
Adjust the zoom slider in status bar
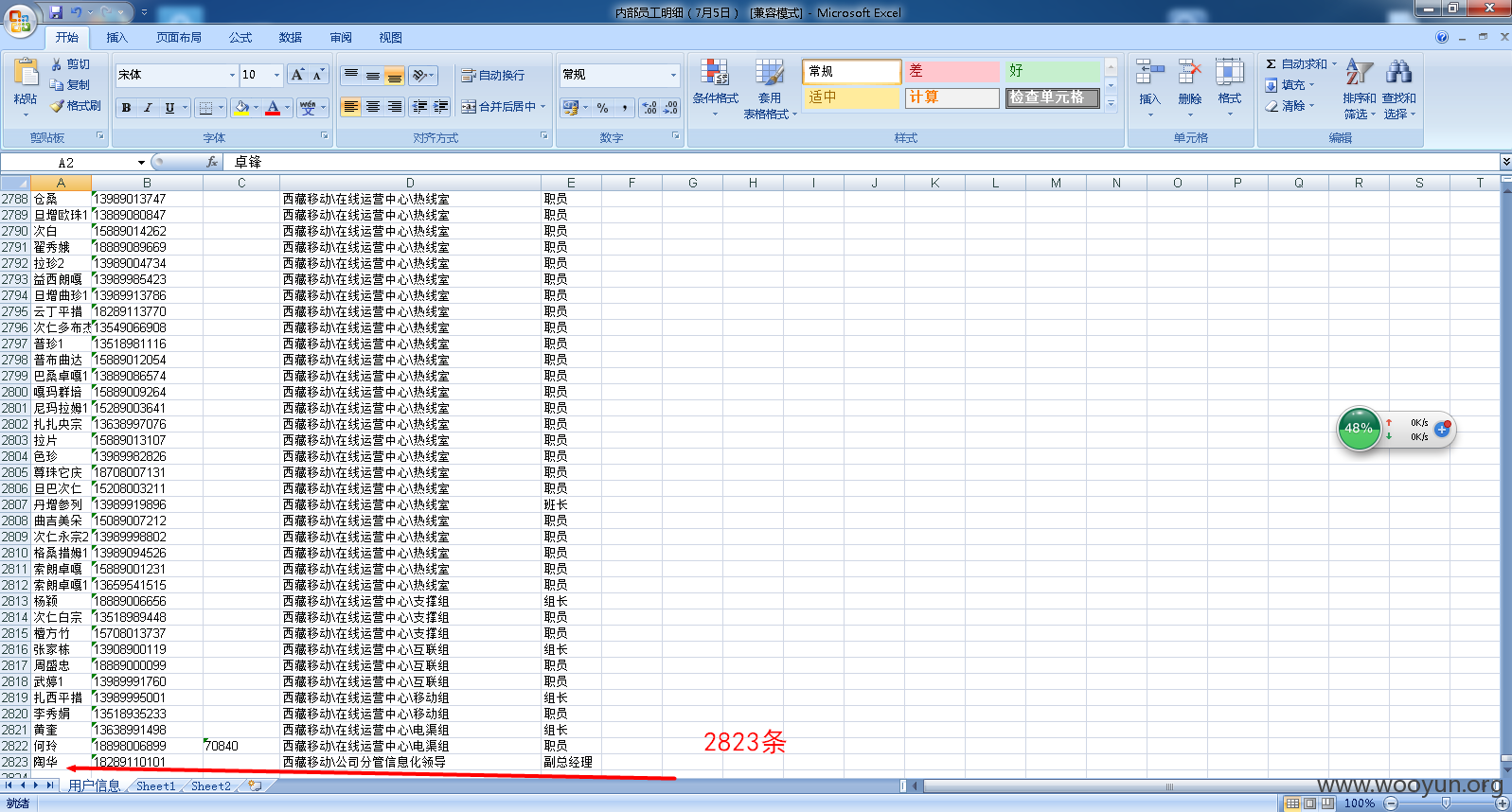click(1446, 803)
